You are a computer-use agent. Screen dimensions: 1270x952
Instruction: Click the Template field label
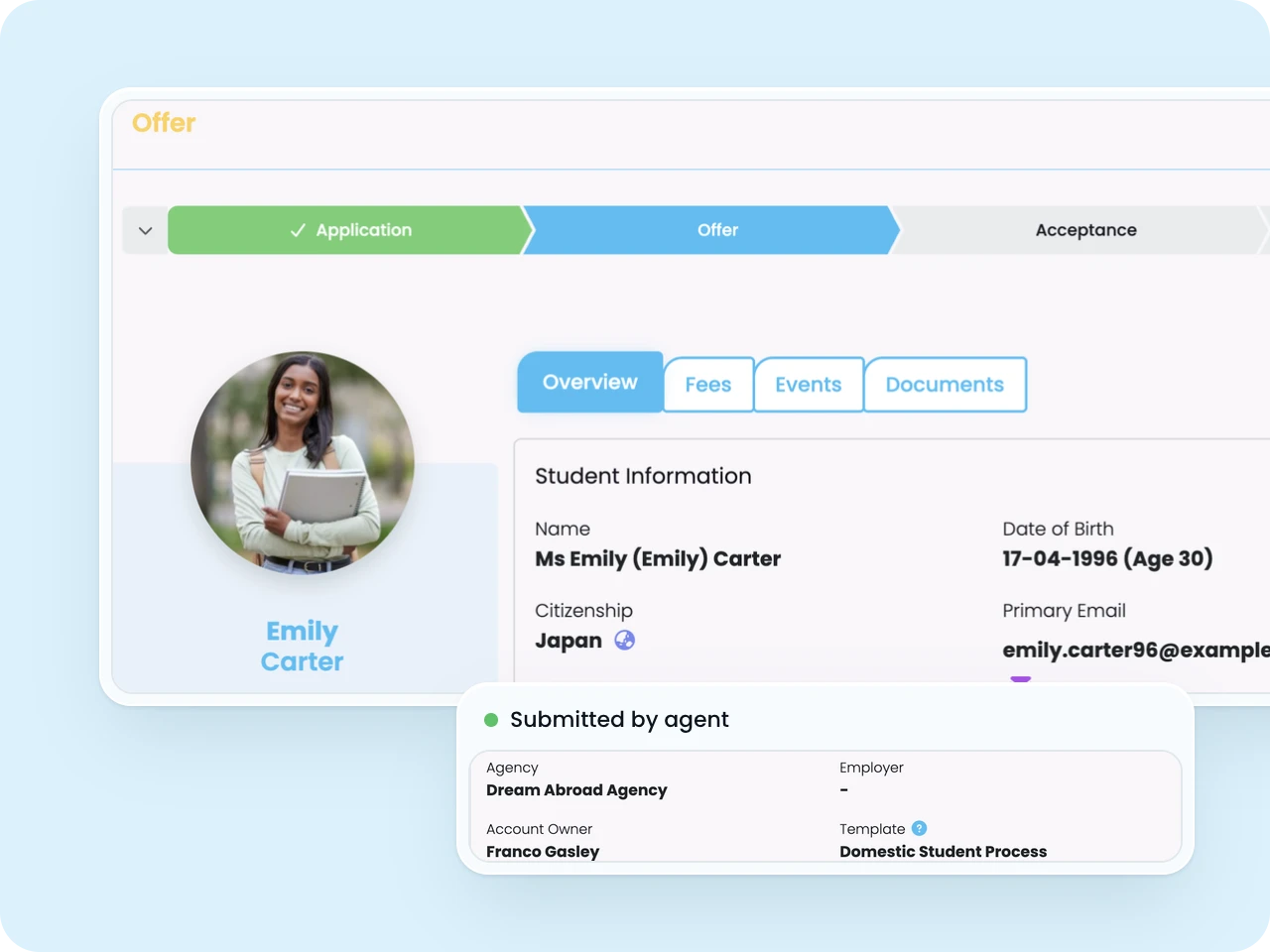872,829
